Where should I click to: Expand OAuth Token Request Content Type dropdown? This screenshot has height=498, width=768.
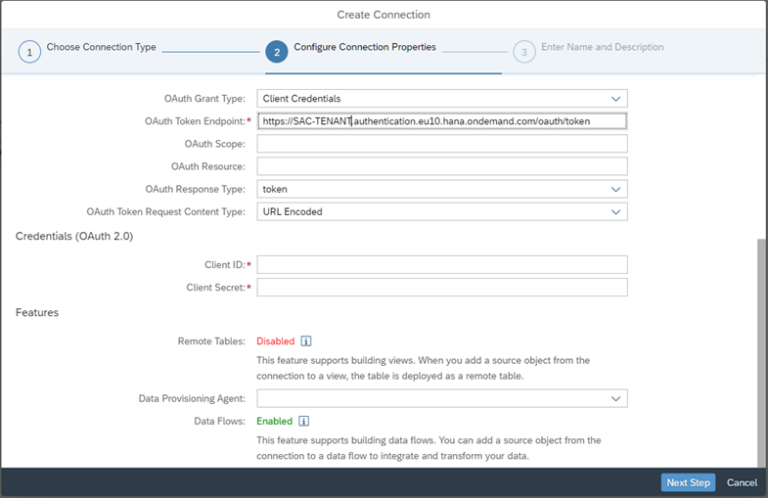pos(615,212)
